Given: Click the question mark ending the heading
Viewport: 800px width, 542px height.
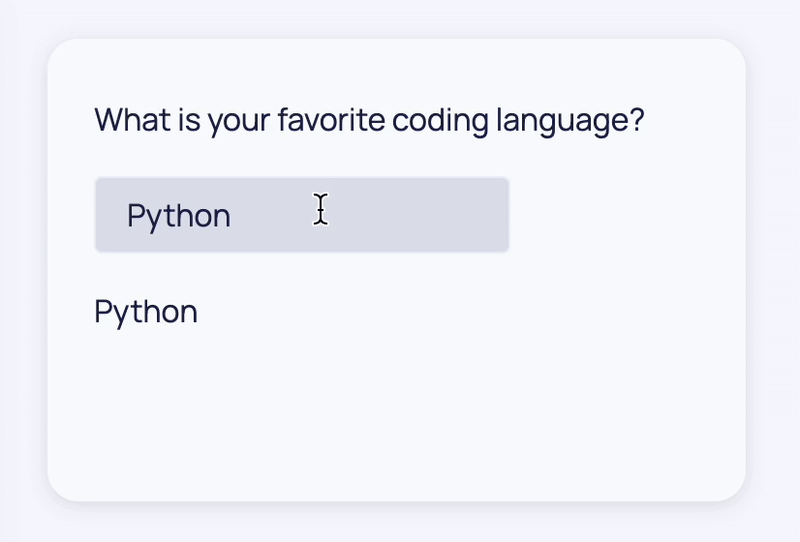Looking at the screenshot, I should (x=638, y=119).
